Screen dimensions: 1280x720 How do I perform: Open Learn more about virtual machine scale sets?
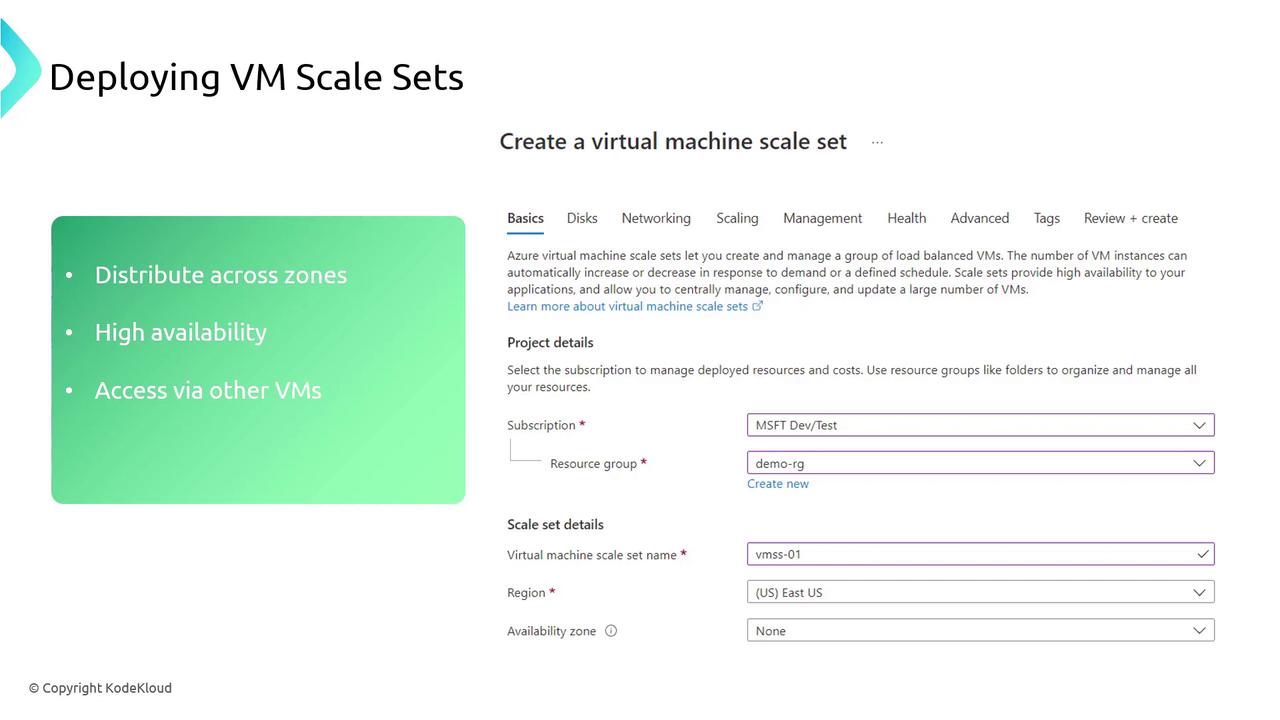(x=627, y=306)
